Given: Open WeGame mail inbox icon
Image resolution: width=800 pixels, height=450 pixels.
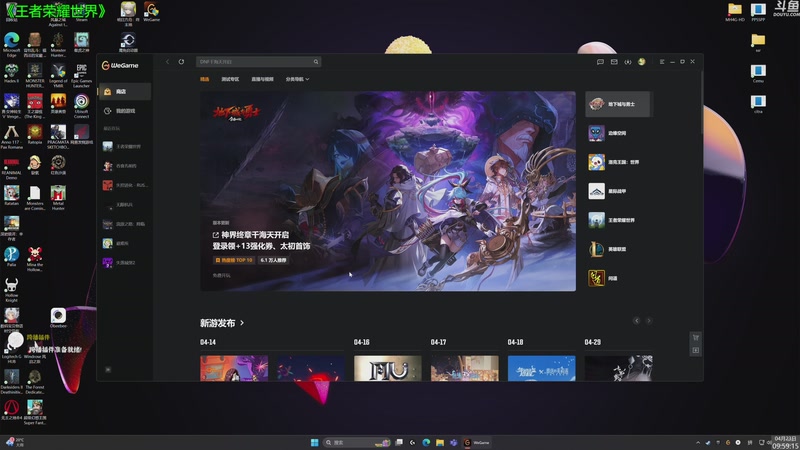Looking at the screenshot, I should click(x=614, y=62).
